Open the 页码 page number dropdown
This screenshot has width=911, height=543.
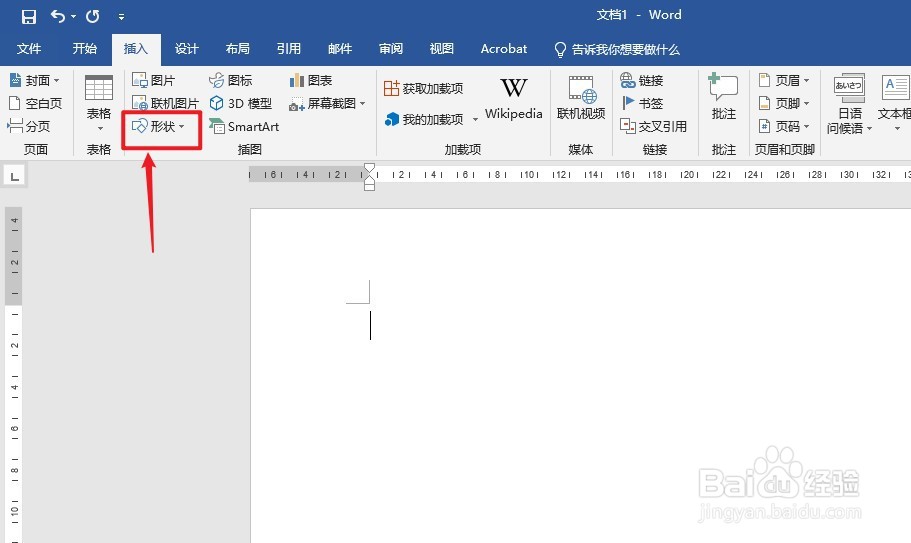click(x=784, y=126)
